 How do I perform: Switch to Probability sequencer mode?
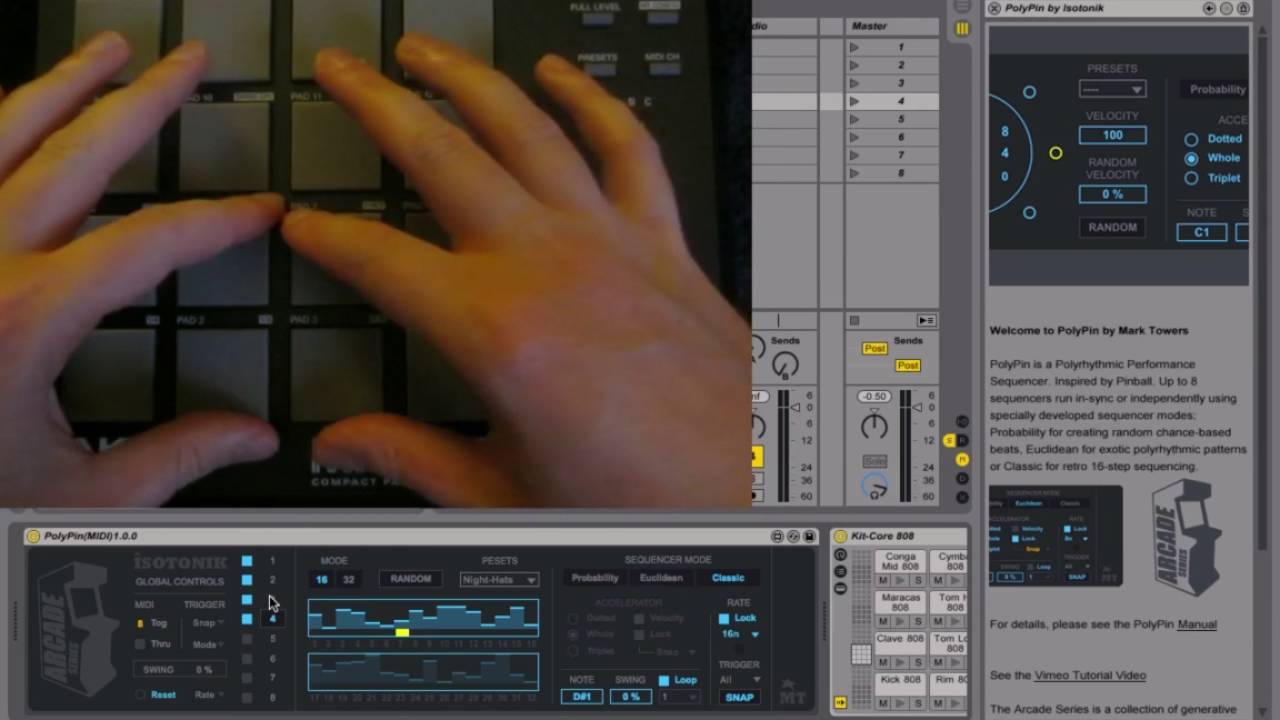click(x=595, y=578)
